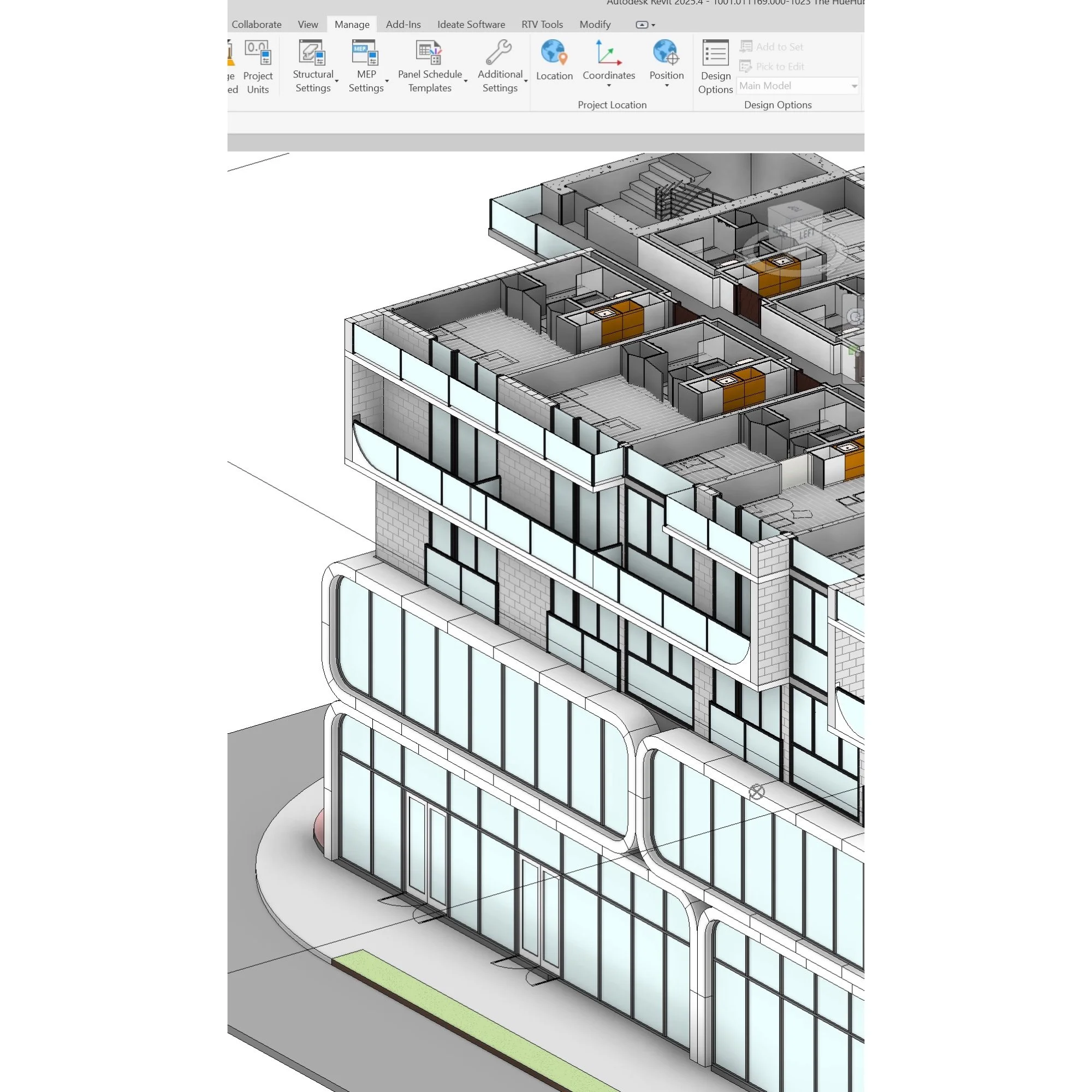Open the Ideate Software tab
The image size is (1092, 1092).
point(471,25)
